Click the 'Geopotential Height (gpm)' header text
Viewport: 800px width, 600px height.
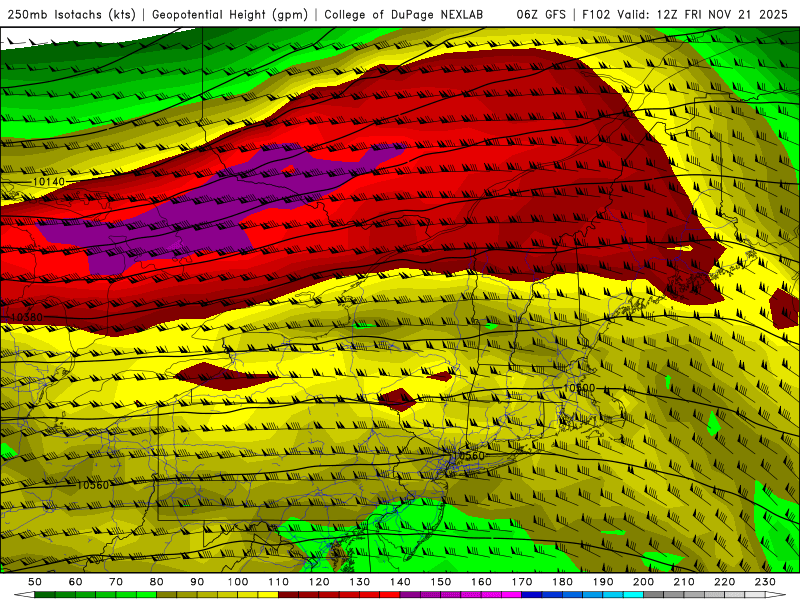coord(230,15)
